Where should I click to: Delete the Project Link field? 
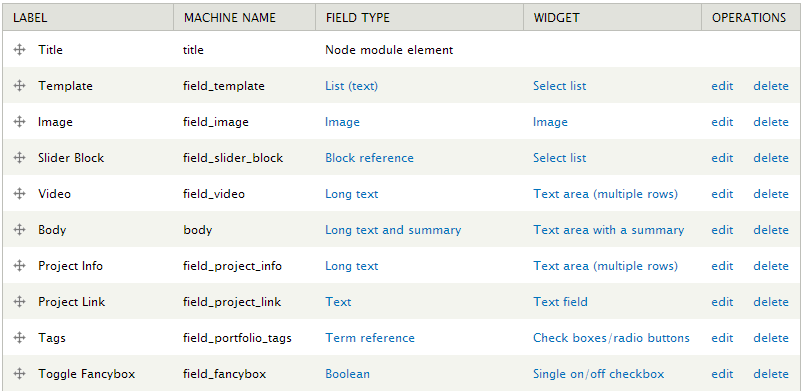click(x=771, y=302)
